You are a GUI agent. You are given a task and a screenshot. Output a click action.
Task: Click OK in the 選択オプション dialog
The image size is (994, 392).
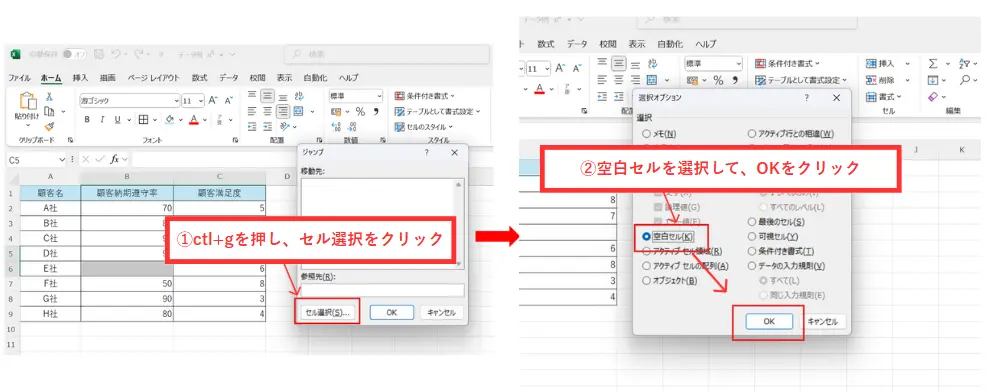pos(769,322)
